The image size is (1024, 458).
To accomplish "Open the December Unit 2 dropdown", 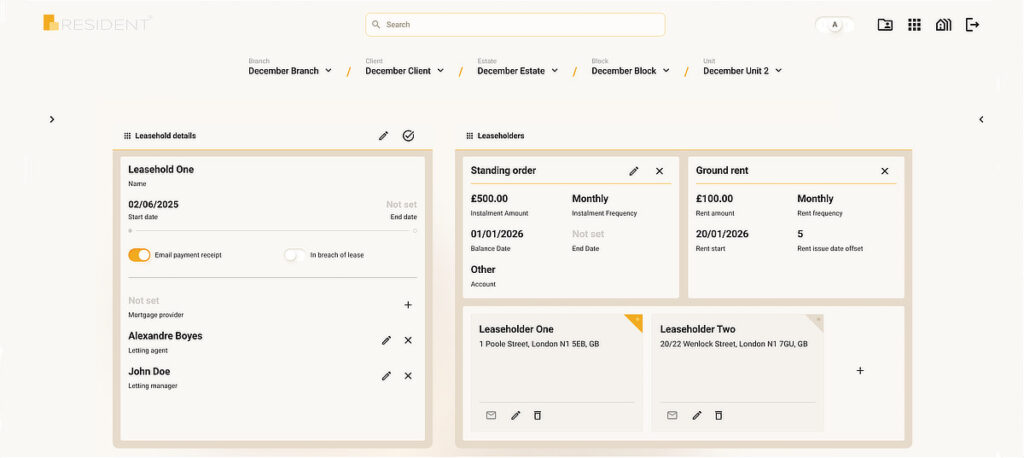I will point(742,71).
